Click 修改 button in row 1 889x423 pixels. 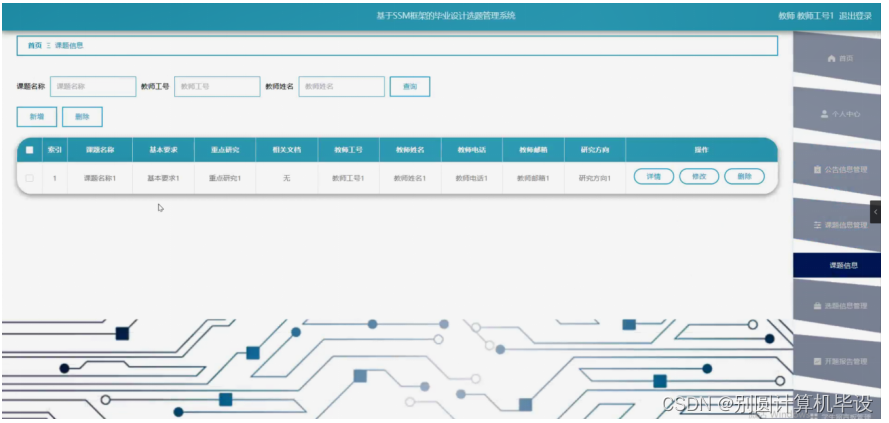(x=699, y=176)
